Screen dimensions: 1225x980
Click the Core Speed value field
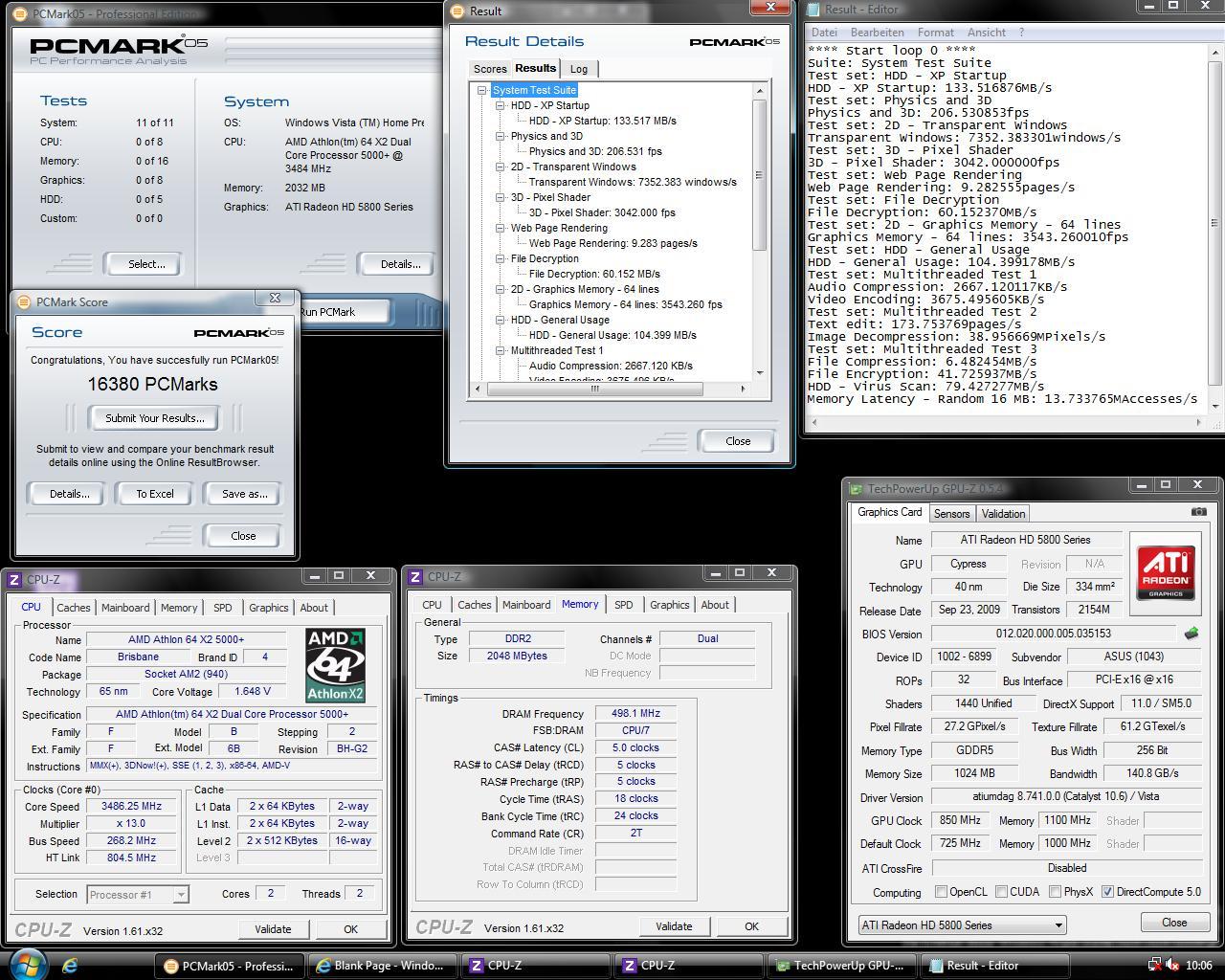132,807
